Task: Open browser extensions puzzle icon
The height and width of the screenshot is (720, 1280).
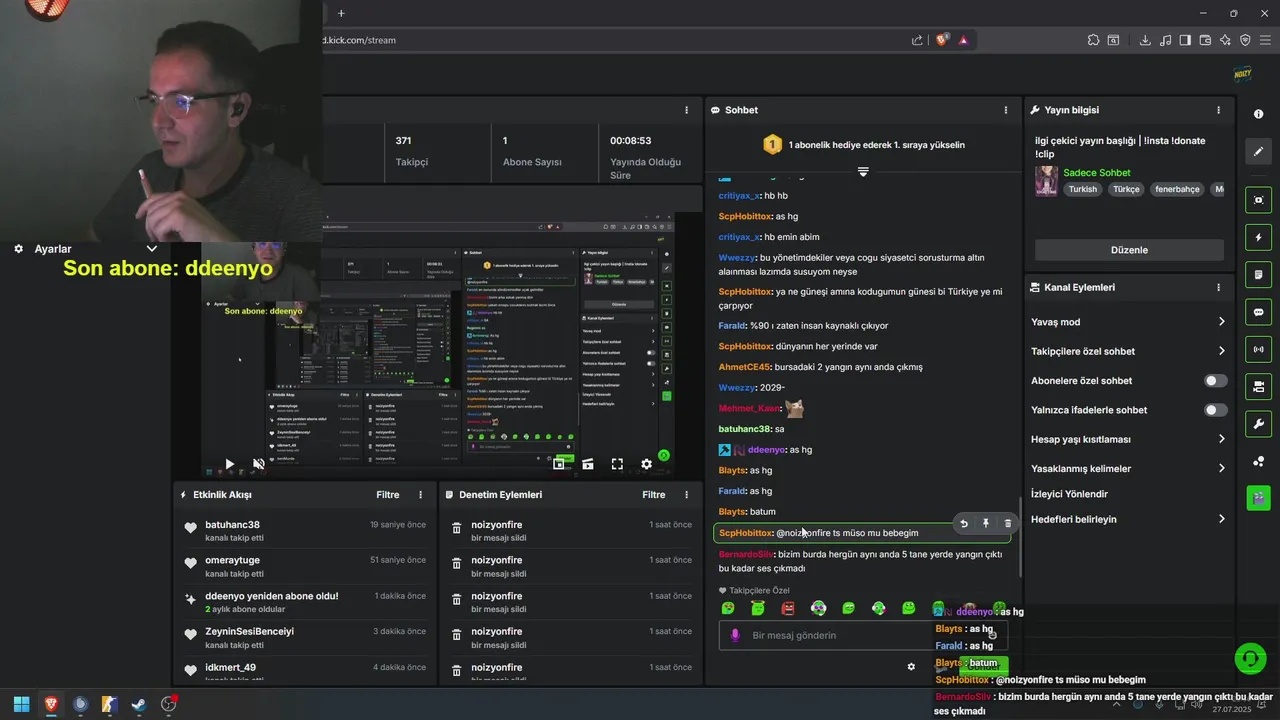Action: [x=1093, y=40]
